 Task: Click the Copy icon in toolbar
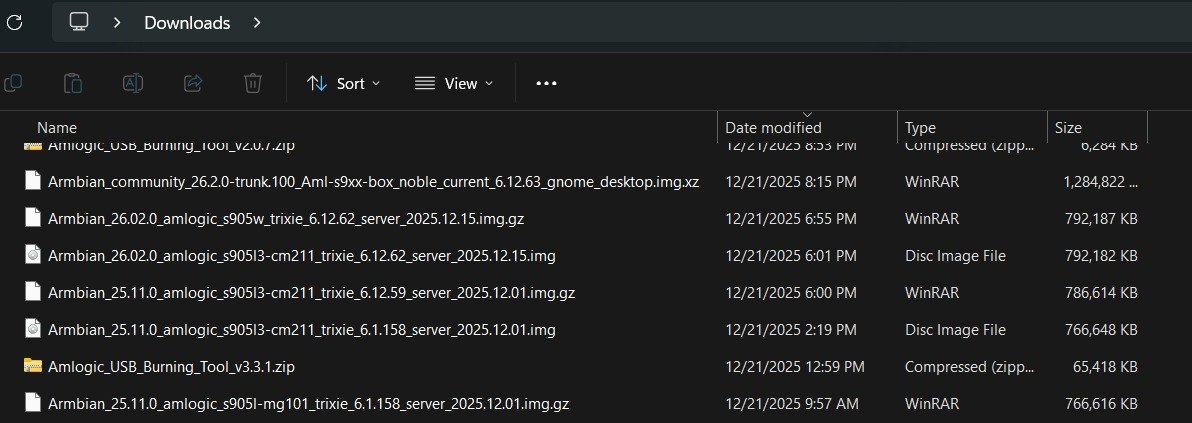click(13, 83)
